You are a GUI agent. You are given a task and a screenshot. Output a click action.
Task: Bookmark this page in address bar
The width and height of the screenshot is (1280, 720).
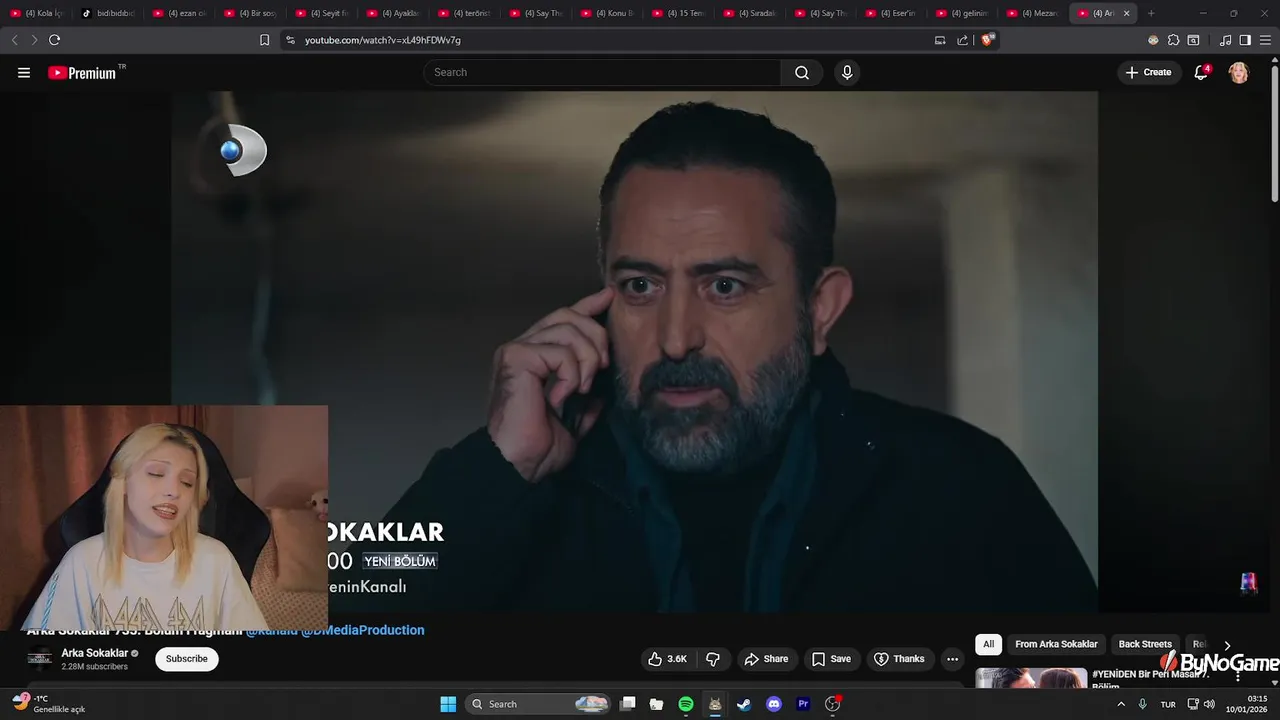click(264, 40)
